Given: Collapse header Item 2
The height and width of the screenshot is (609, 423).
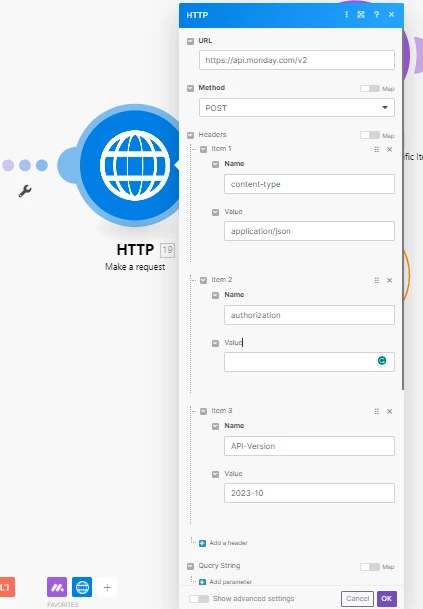Looking at the screenshot, I should point(203,280).
